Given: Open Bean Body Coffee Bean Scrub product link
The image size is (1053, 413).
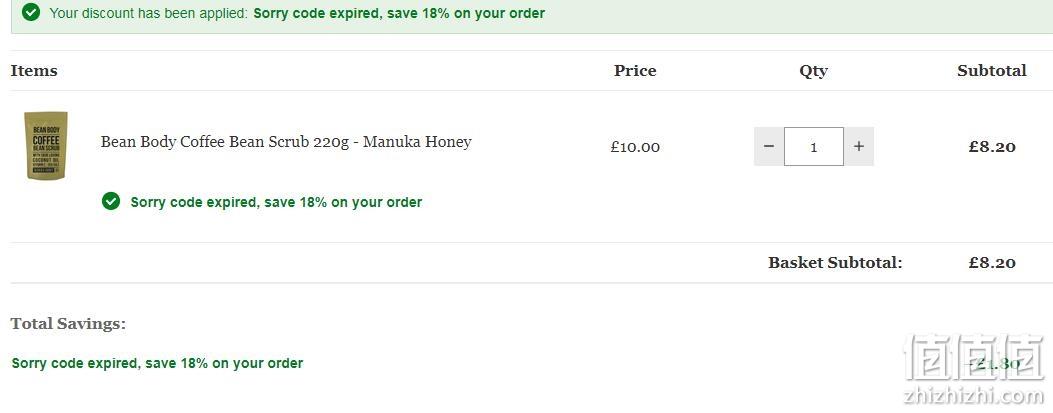Looking at the screenshot, I should 286,142.
